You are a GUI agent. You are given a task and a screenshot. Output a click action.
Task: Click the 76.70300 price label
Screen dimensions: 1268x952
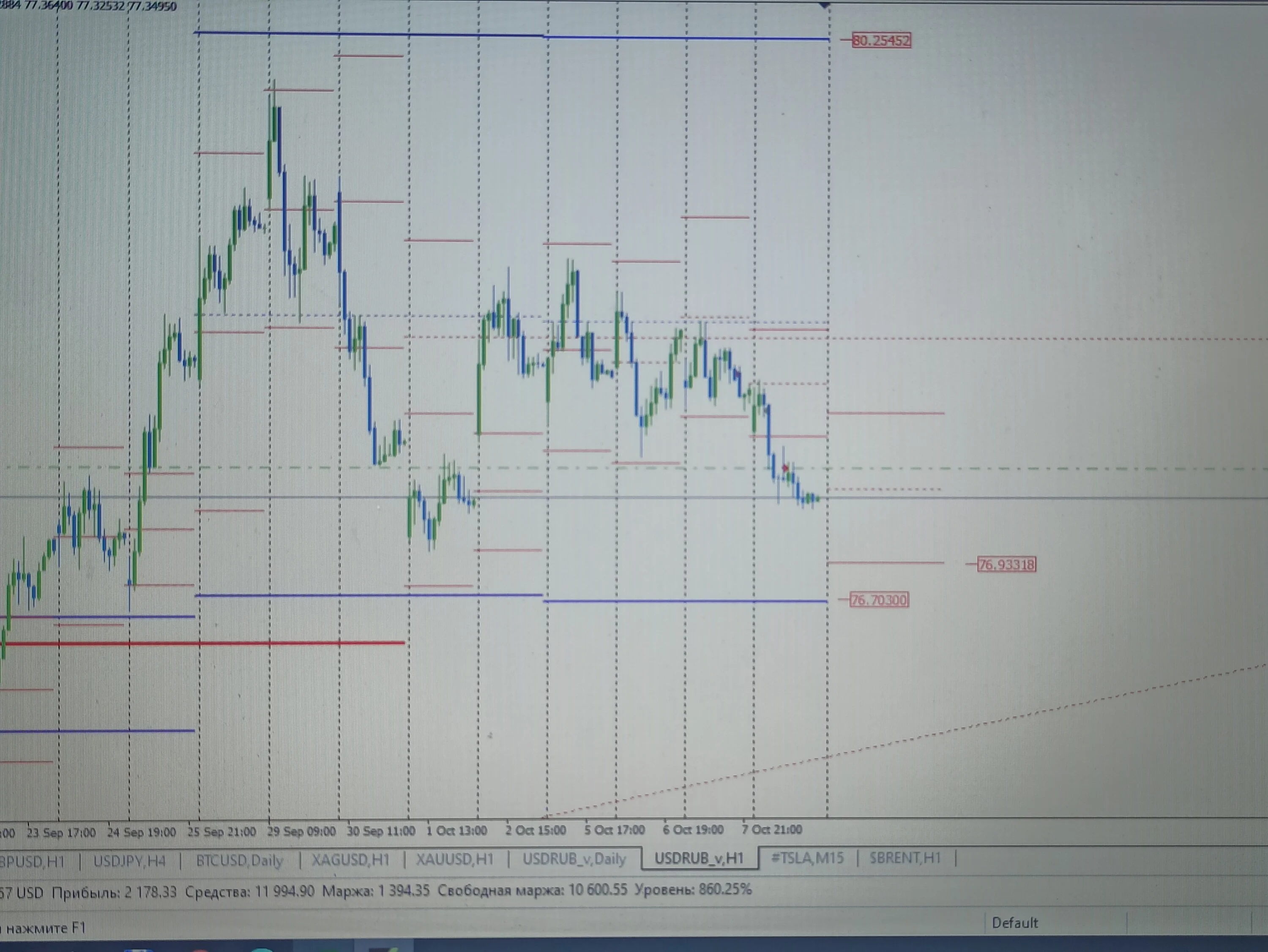[879, 600]
